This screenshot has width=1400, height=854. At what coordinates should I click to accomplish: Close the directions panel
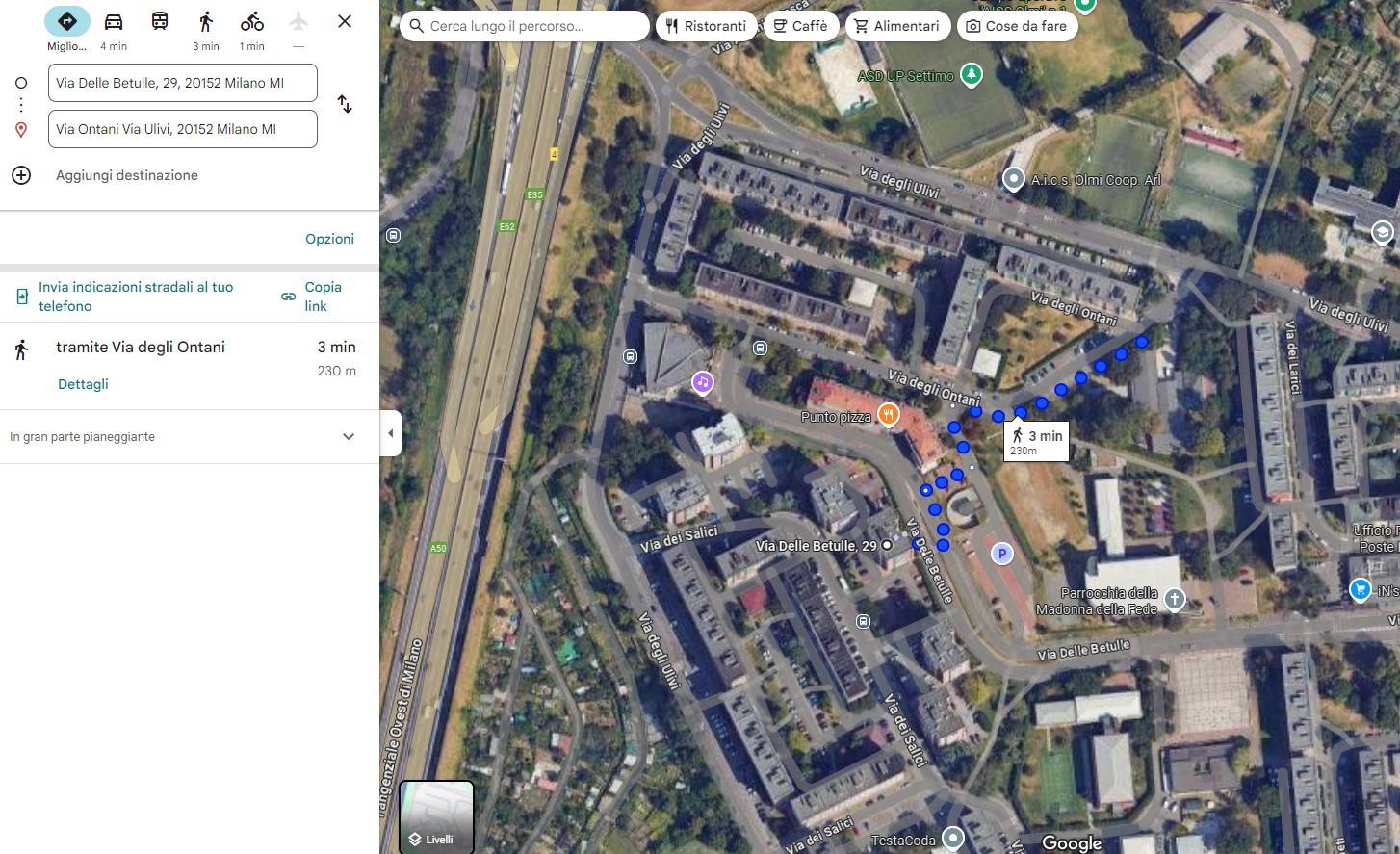345,21
